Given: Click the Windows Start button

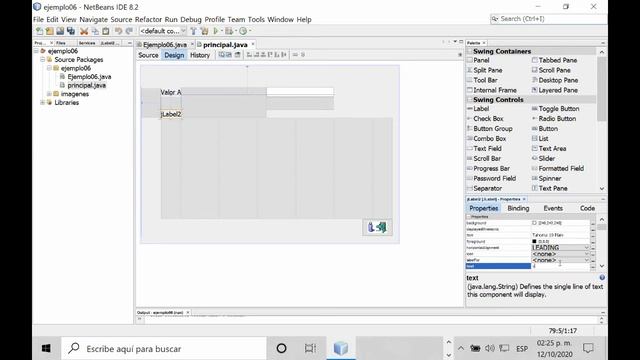Looking at the screenshot, I should coord(46,349).
